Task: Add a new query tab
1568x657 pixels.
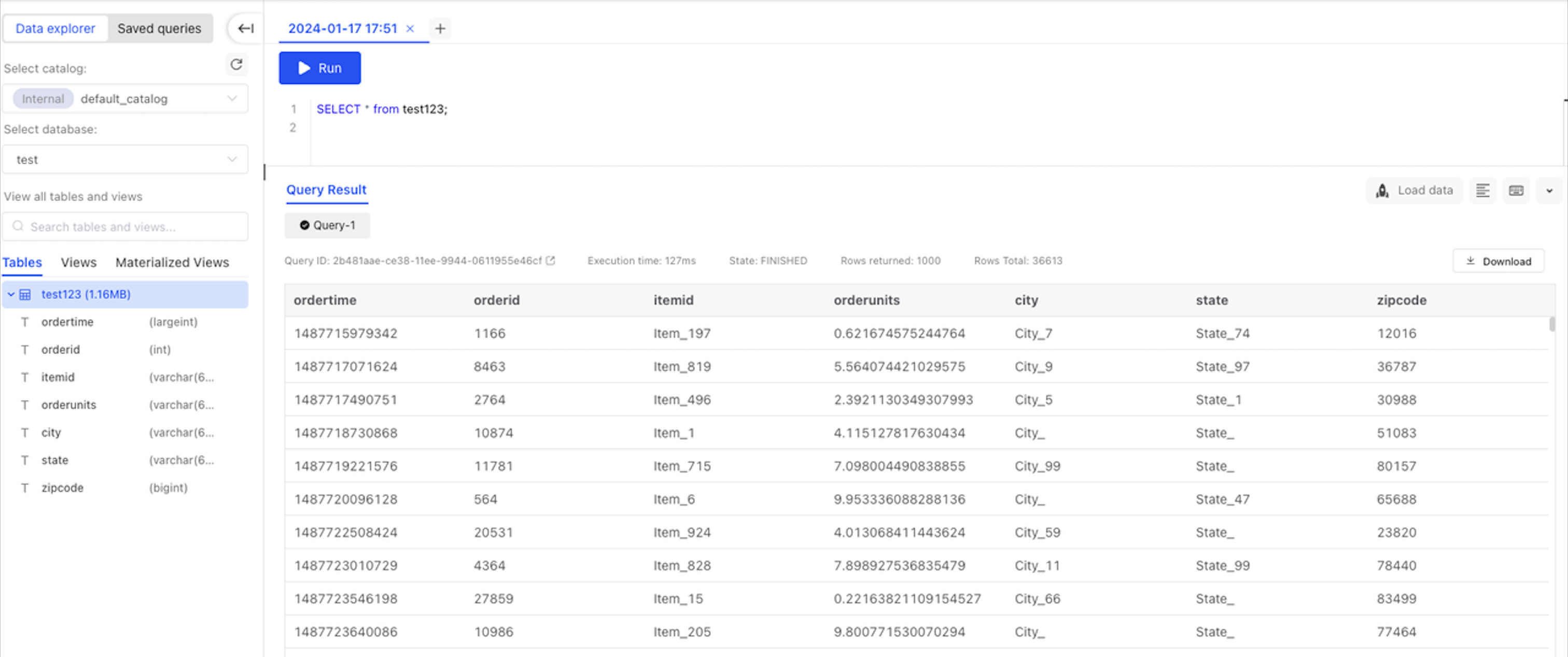Action: (x=440, y=28)
